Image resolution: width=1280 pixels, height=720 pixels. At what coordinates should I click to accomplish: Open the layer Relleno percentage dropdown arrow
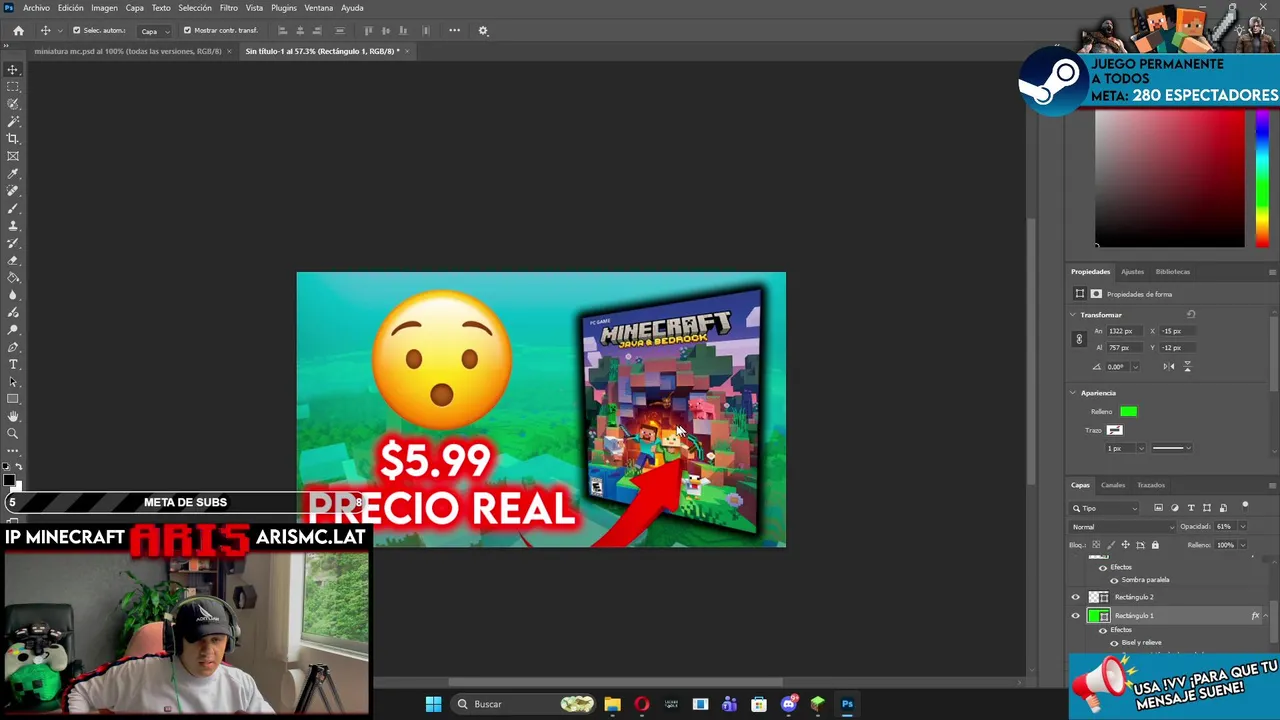click(1243, 545)
